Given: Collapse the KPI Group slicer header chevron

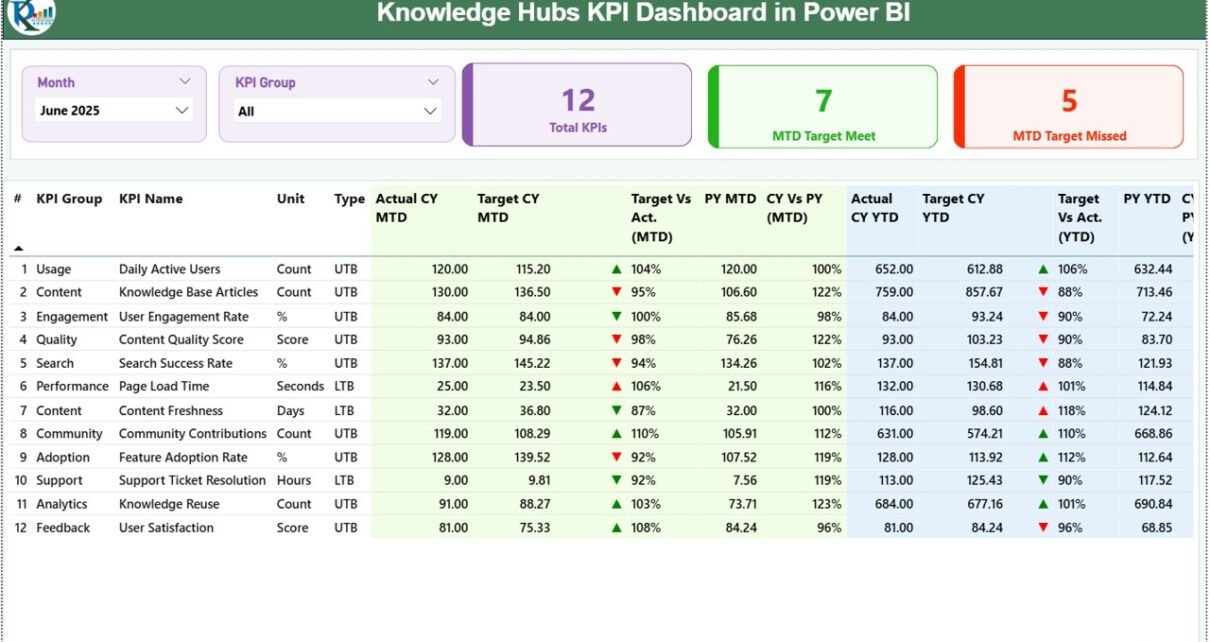Looking at the screenshot, I should (x=433, y=82).
